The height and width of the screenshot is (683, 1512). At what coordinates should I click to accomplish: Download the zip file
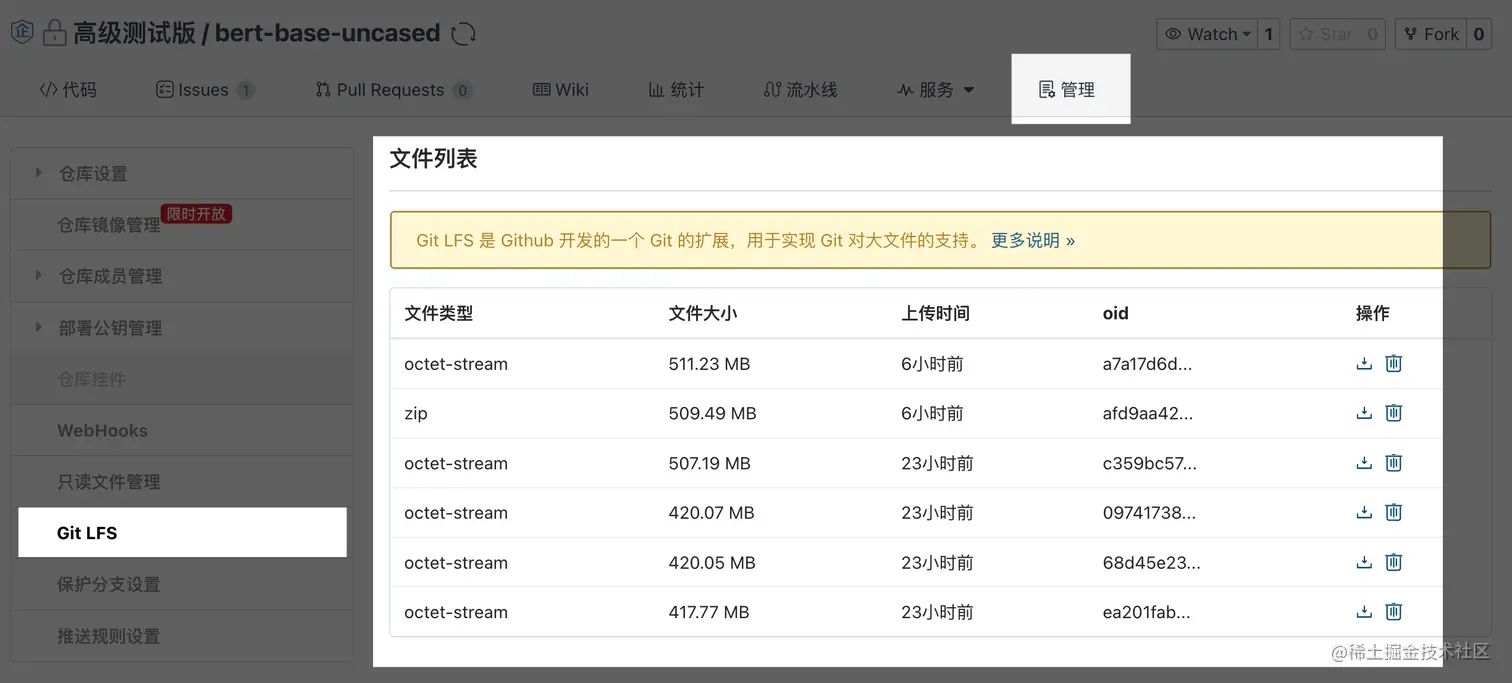(1363, 413)
